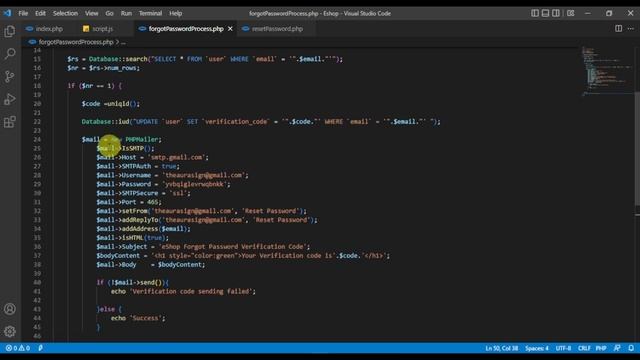Click line number 40 in gutter
Screen dimensions: 640x360
[x=37, y=282]
